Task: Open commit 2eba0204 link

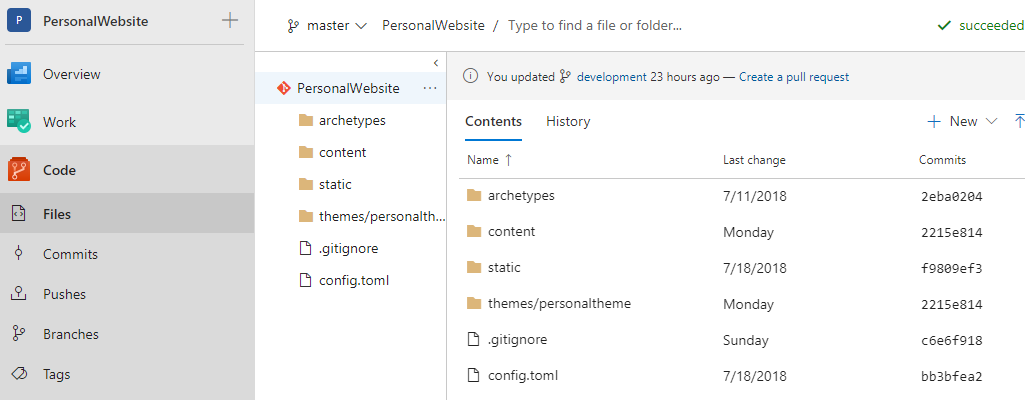Action: point(950,196)
